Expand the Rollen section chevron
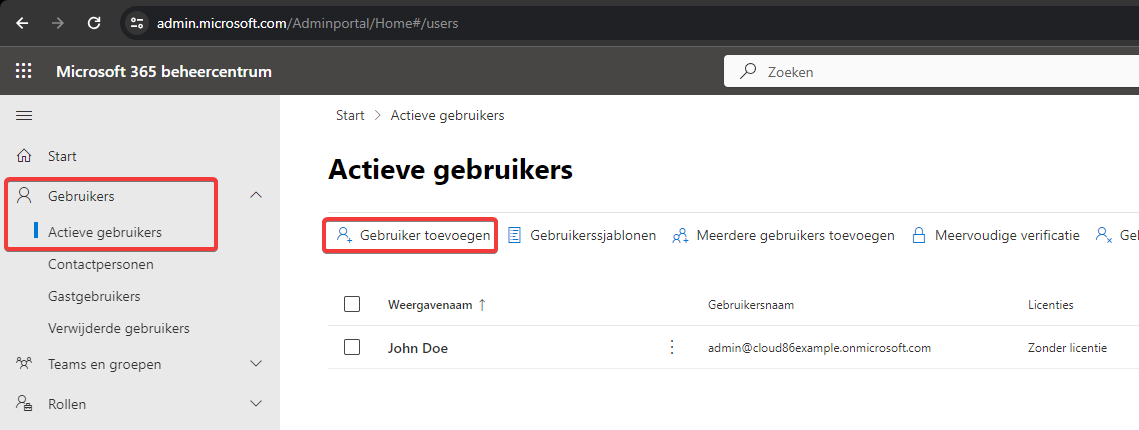The height and width of the screenshot is (430, 1139). pos(256,403)
